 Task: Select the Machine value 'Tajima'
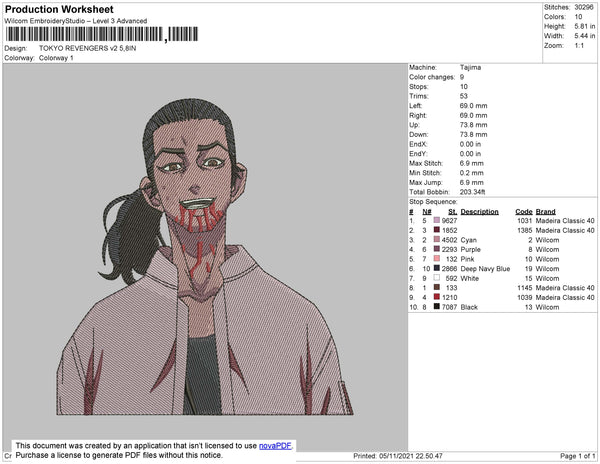tap(470, 67)
